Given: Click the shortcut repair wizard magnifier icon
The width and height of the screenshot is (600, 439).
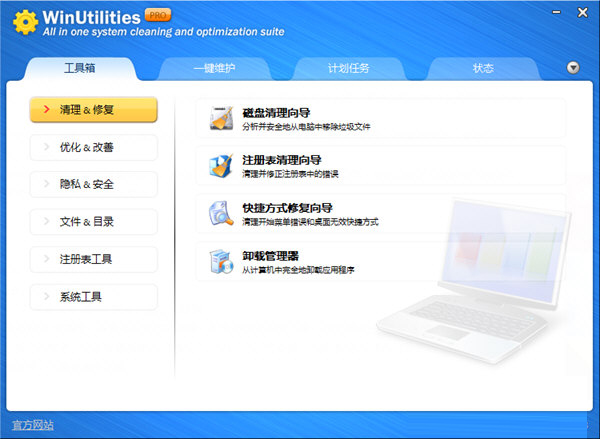Looking at the screenshot, I should click(x=220, y=213).
